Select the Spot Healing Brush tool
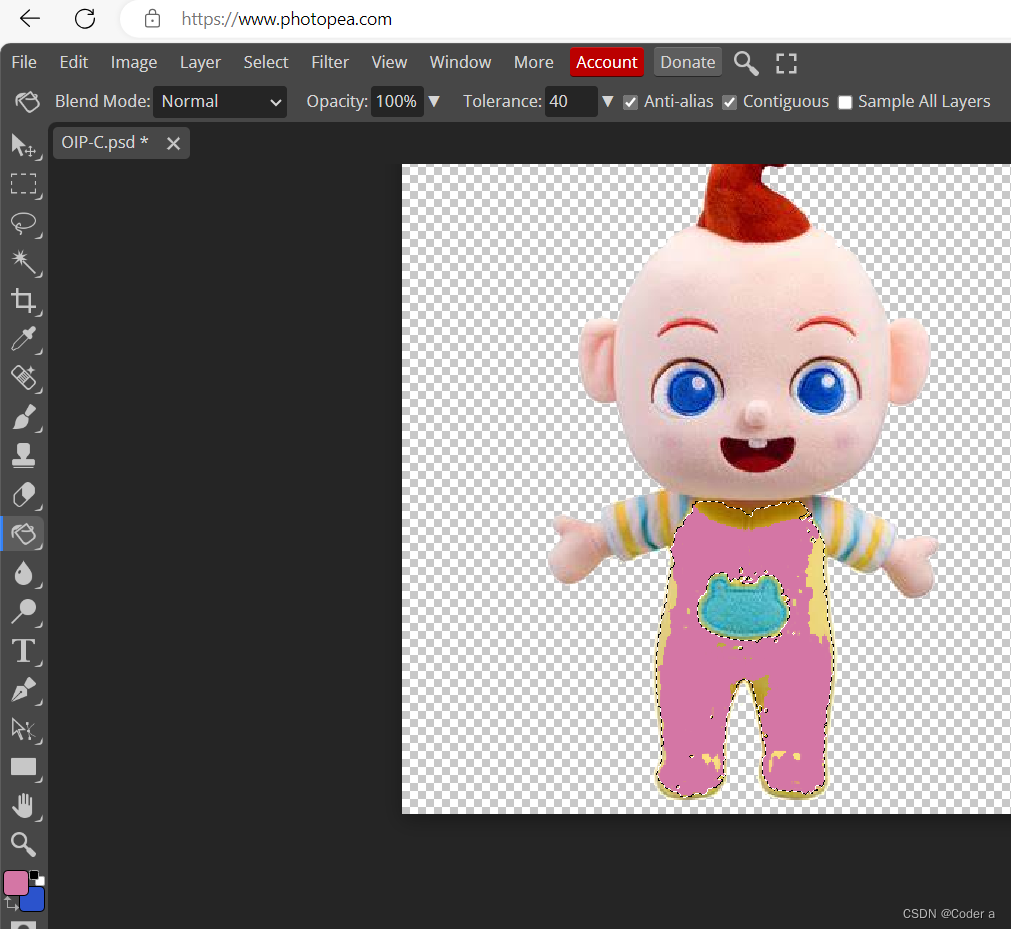Image resolution: width=1011 pixels, height=929 pixels. click(x=24, y=378)
